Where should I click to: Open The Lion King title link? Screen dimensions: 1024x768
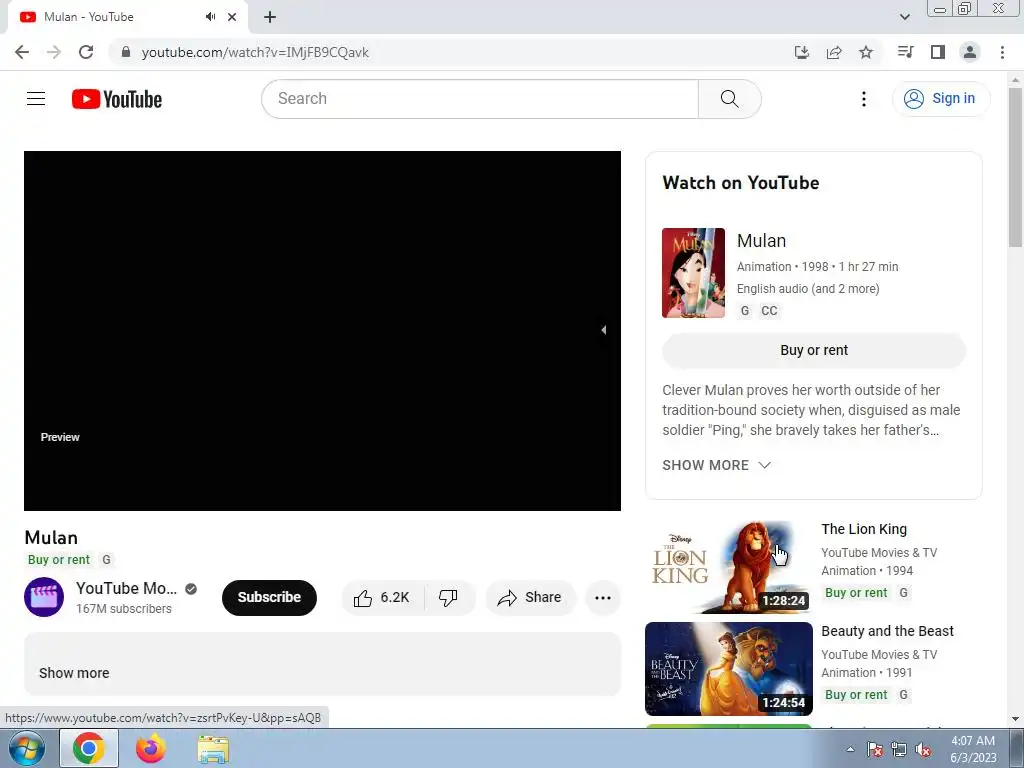(864, 529)
